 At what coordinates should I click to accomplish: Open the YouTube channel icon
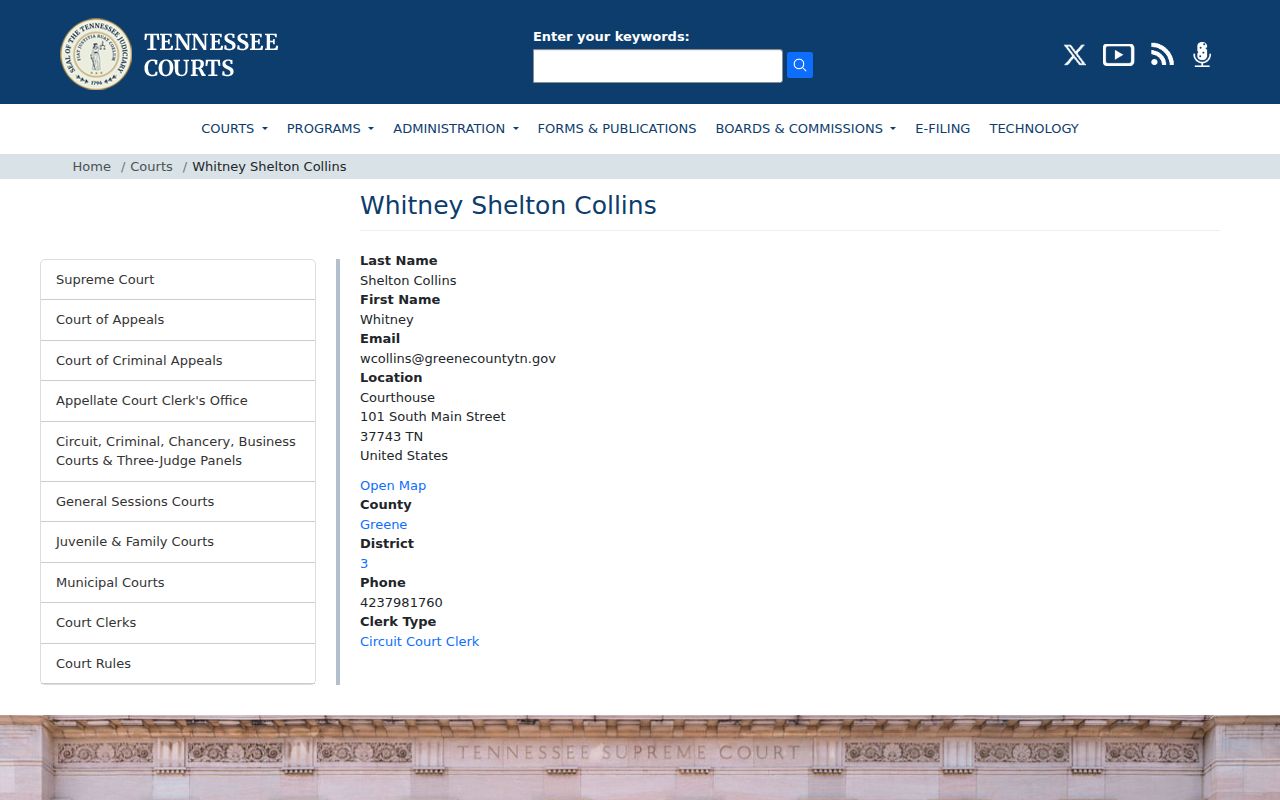pyautogui.click(x=1118, y=55)
